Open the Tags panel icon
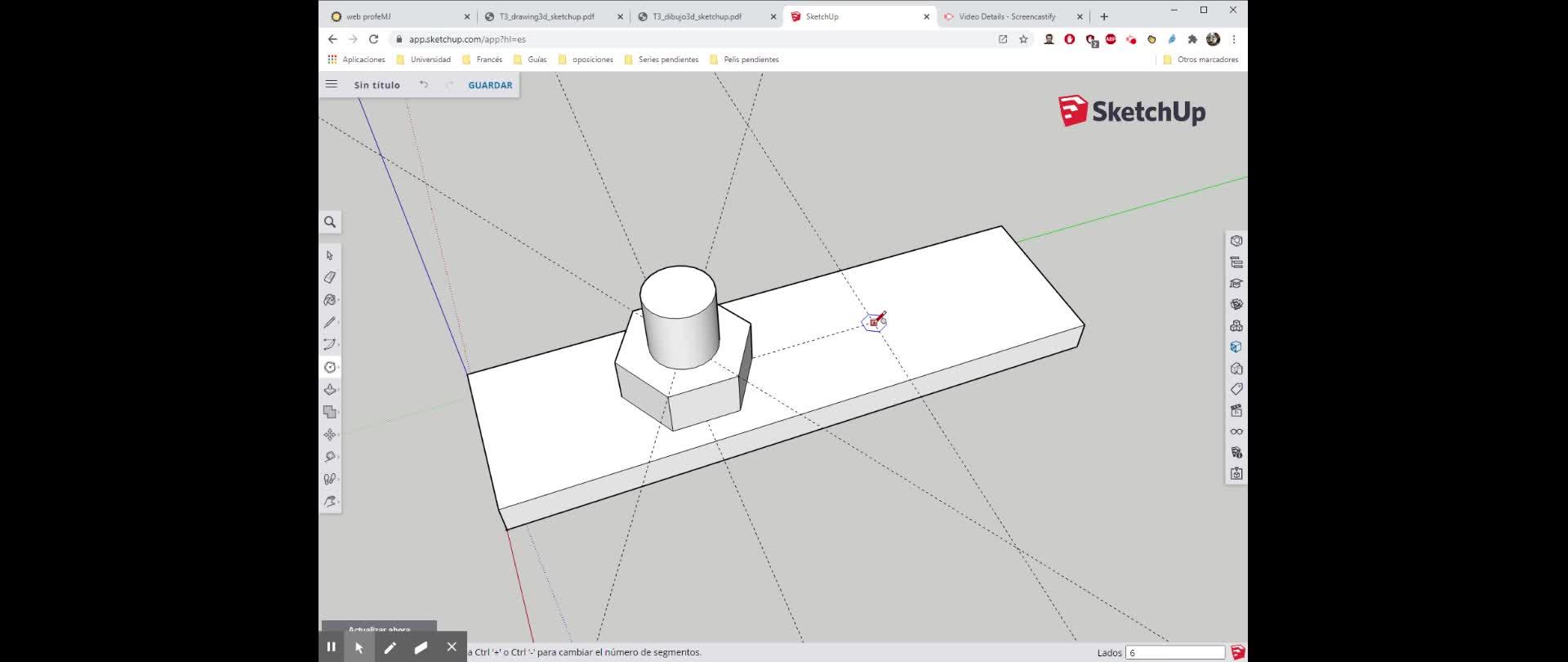 1236,389
